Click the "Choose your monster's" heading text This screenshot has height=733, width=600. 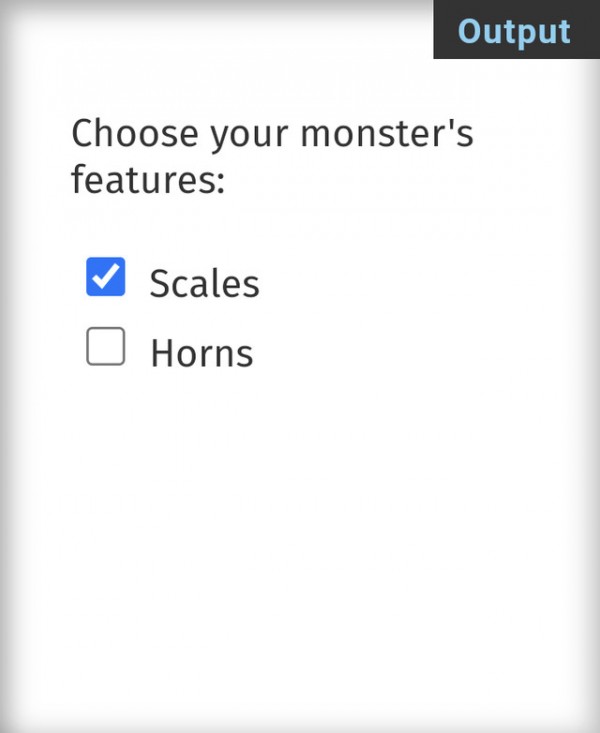click(x=272, y=133)
